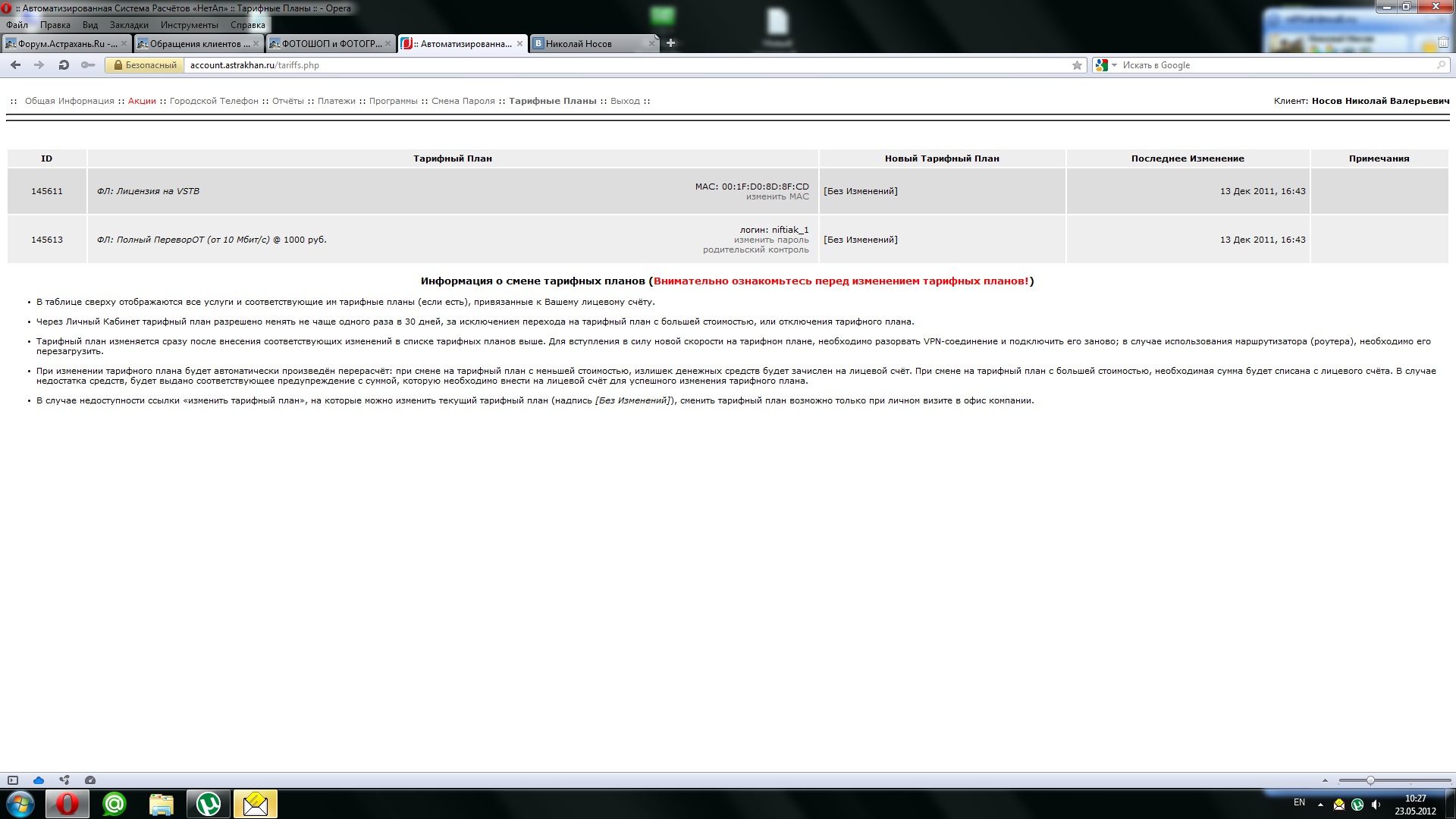This screenshot has width=1456, height=819.
Task: Open the red Акции link
Action: pos(142,101)
